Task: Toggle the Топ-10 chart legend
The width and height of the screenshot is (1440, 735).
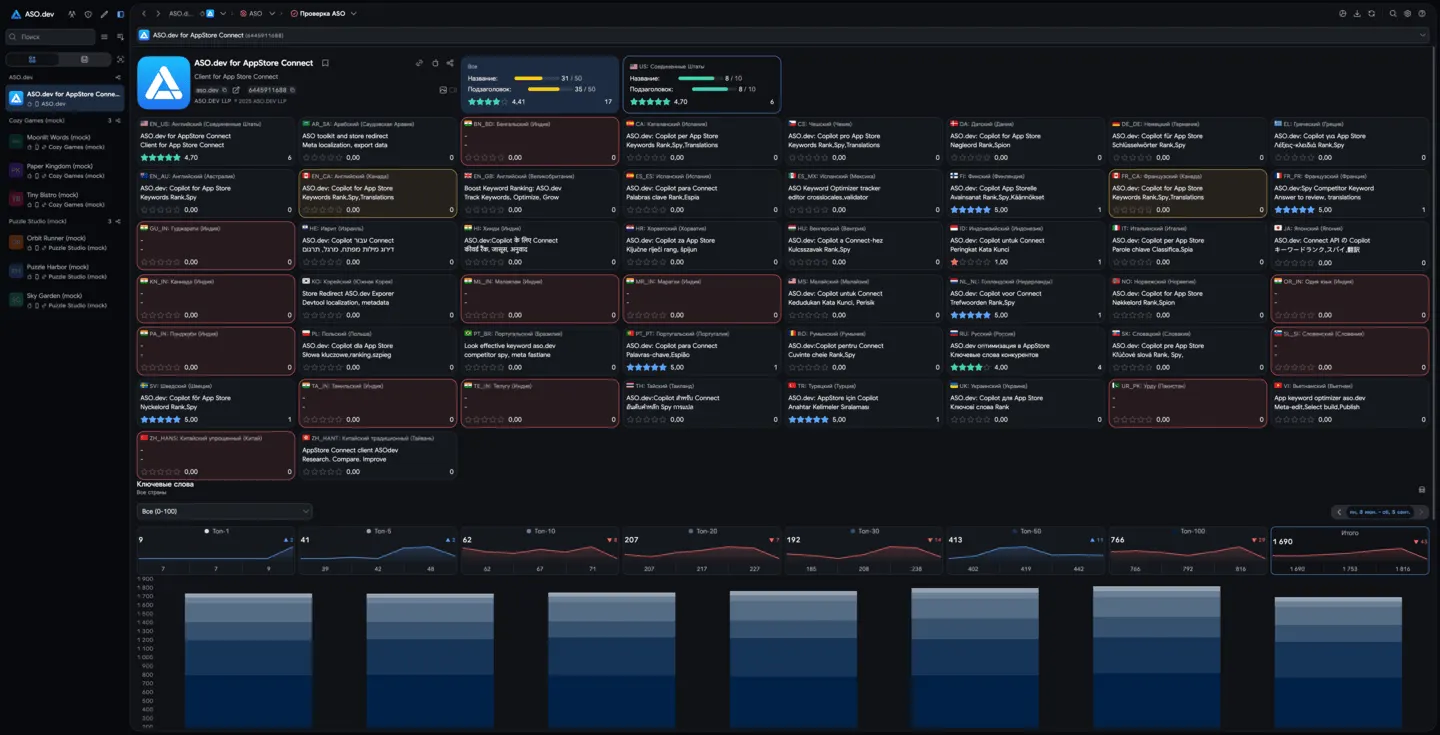Action: [x=541, y=531]
